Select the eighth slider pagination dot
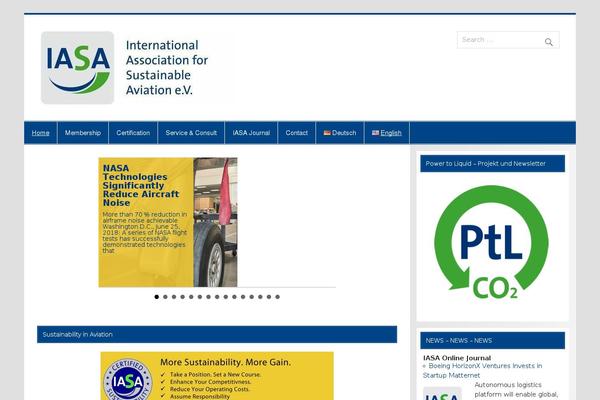This screenshot has width=600, height=400. click(217, 297)
